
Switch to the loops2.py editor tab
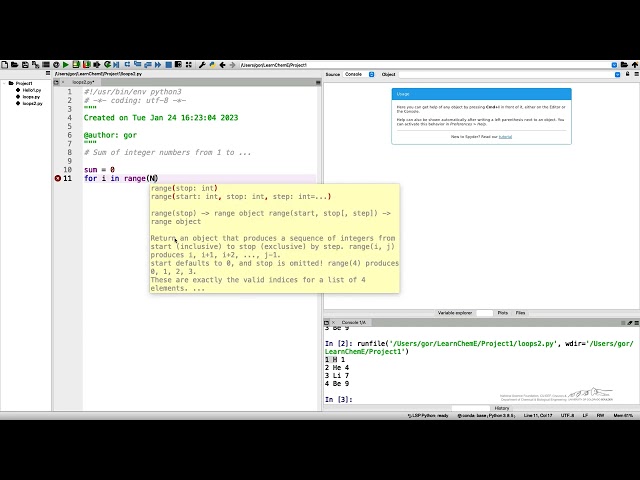(x=83, y=82)
